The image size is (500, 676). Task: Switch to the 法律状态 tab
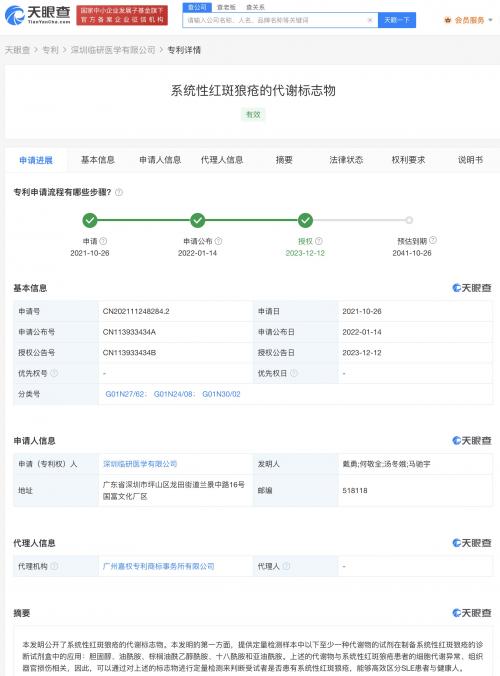(346, 160)
